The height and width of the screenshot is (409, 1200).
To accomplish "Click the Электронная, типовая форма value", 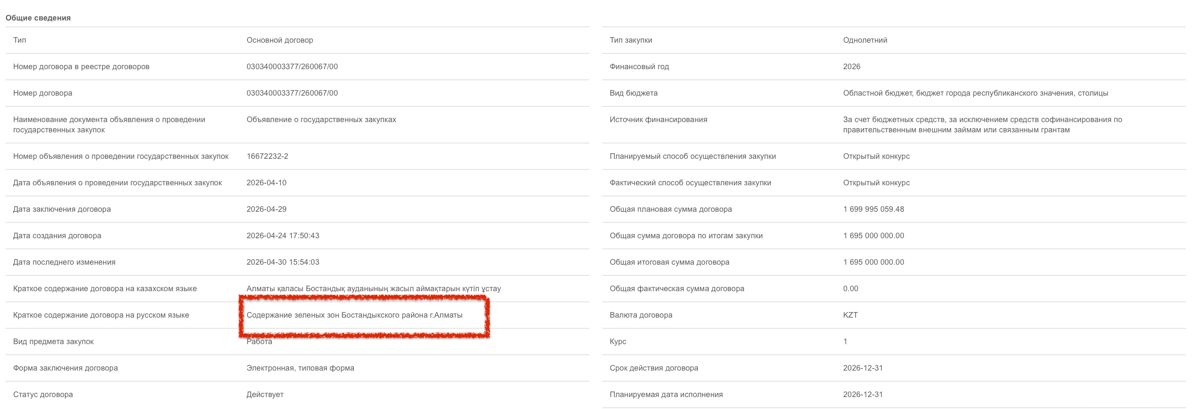I will pyautogui.click(x=300, y=368).
